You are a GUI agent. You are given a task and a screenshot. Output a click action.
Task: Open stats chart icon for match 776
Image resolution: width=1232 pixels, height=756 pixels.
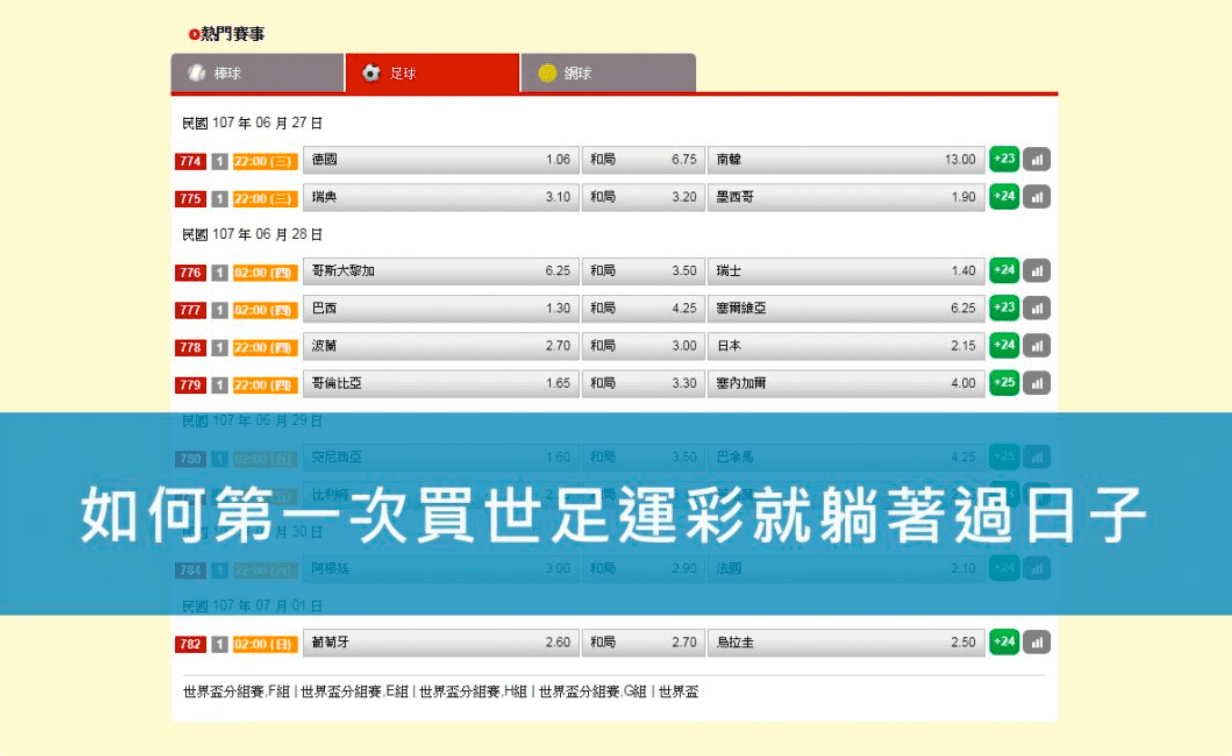click(1037, 271)
